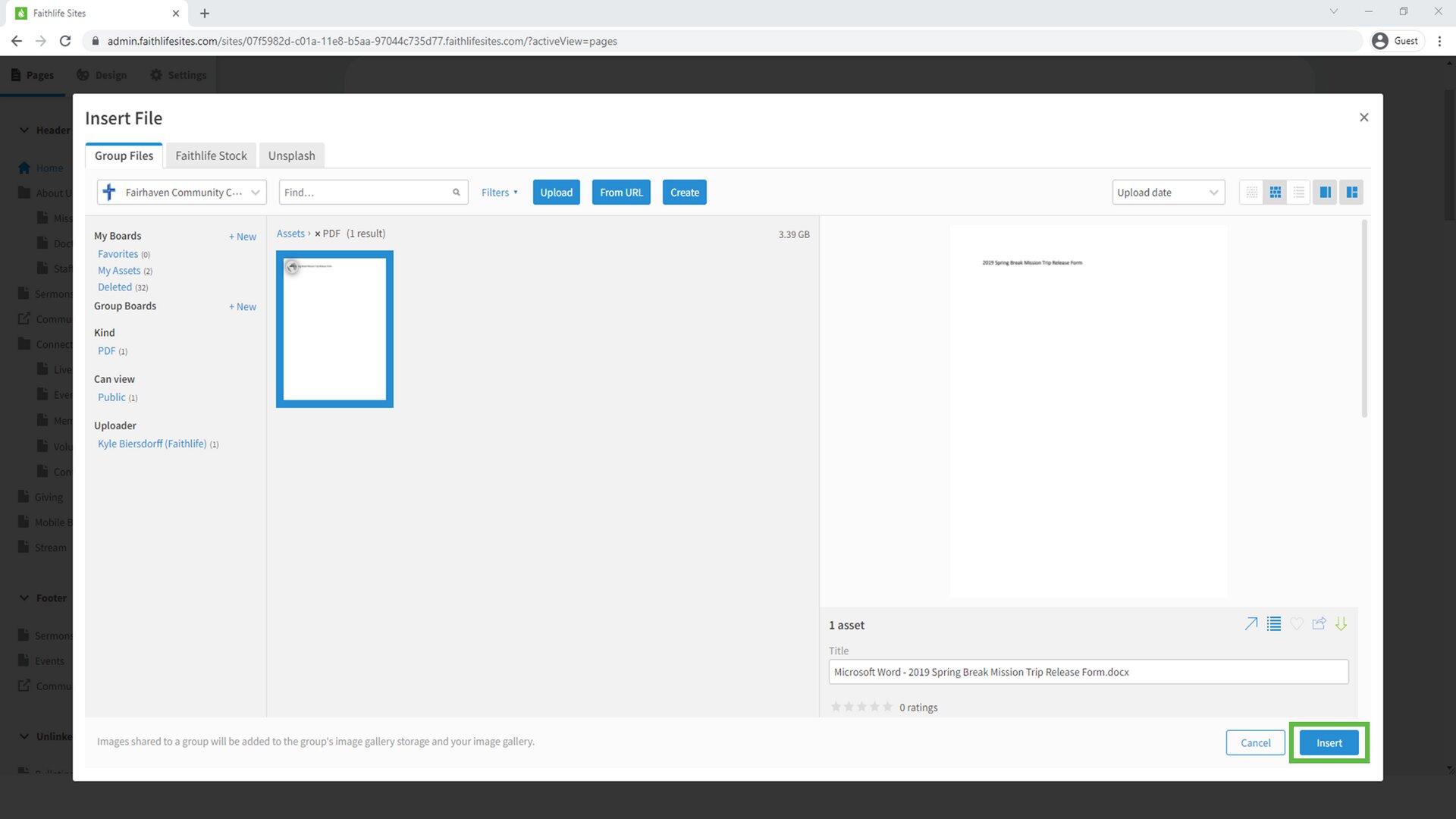Open the Chrome tab search chevron
Viewport: 1456px width, 819px height.
coord(1334,11)
